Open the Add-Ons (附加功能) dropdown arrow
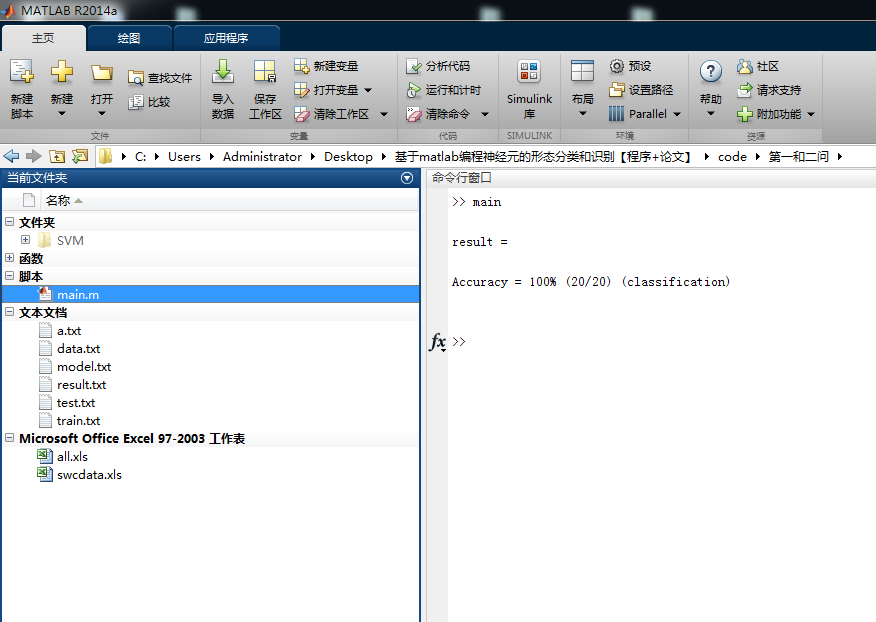 [x=811, y=114]
